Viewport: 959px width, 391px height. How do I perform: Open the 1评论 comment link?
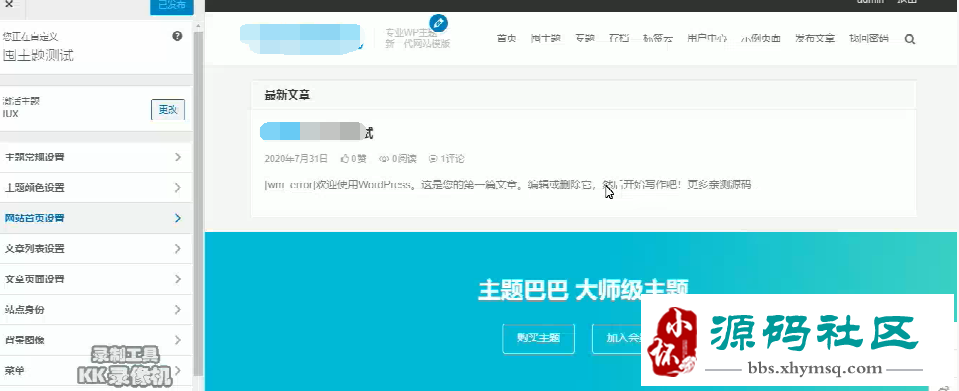pos(446,158)
